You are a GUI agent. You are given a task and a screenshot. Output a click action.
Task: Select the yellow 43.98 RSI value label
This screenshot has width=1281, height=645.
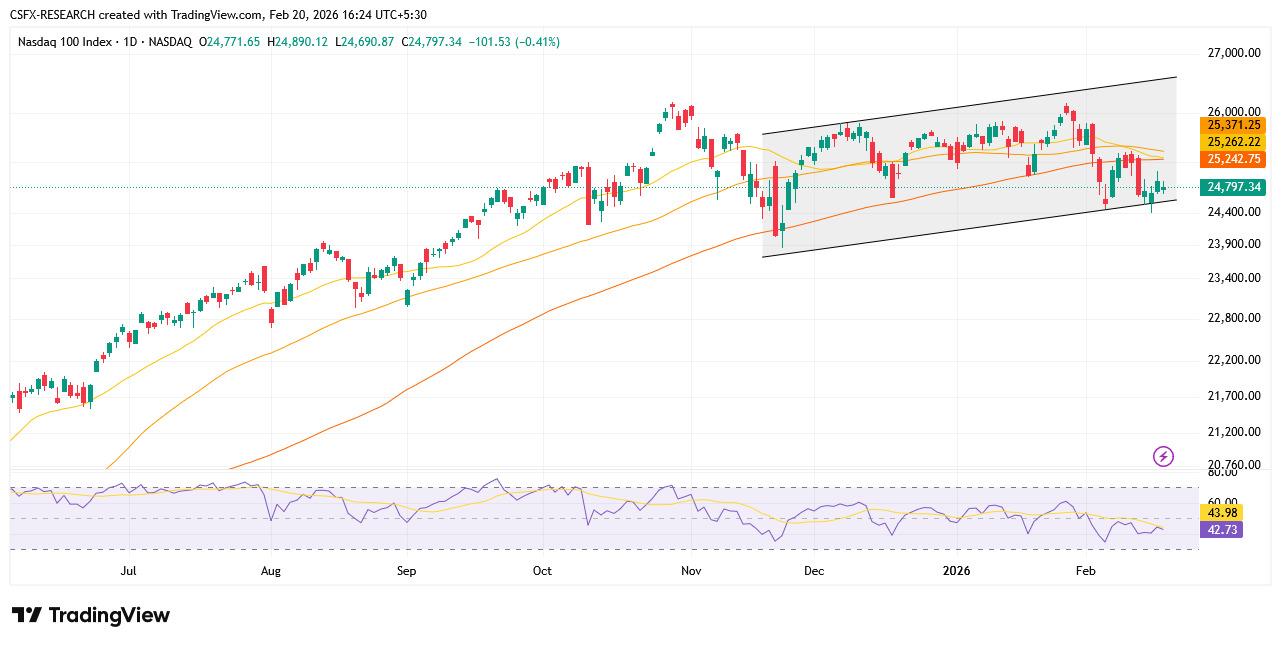click(x=1219, y=512)
